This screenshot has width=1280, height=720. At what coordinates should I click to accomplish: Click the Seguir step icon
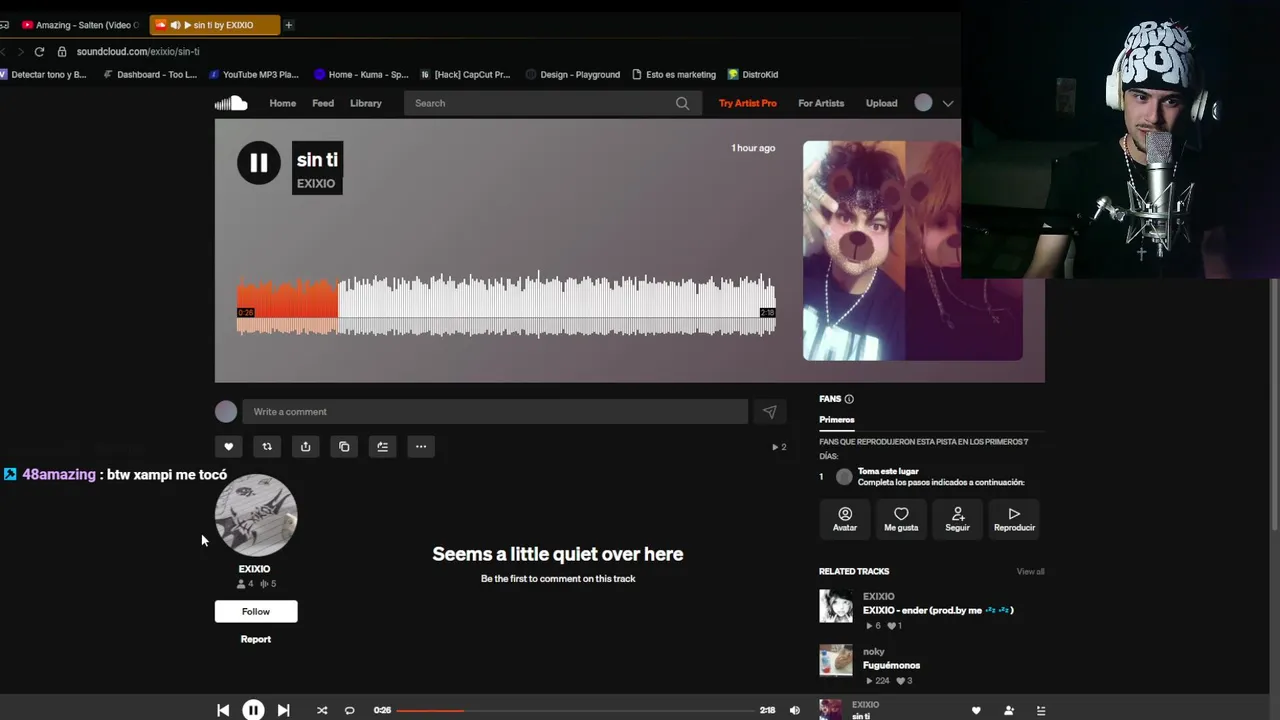pyautogui.click(x=957, y=518)
